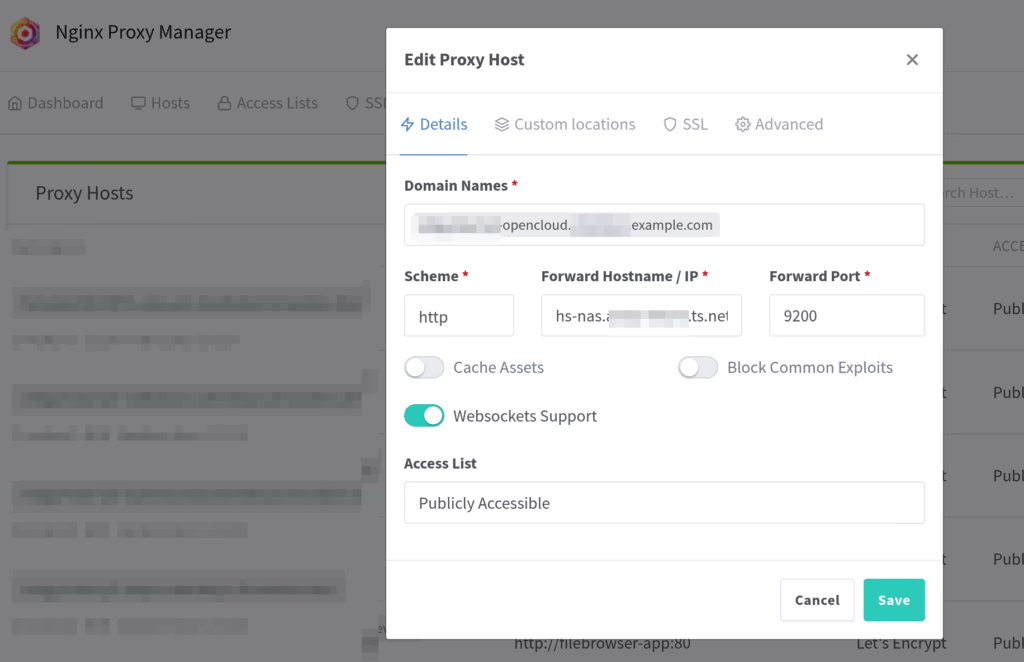Save the proxy host changes
The width and height of the screenshot is (1024, 662).
click(893, 600)
